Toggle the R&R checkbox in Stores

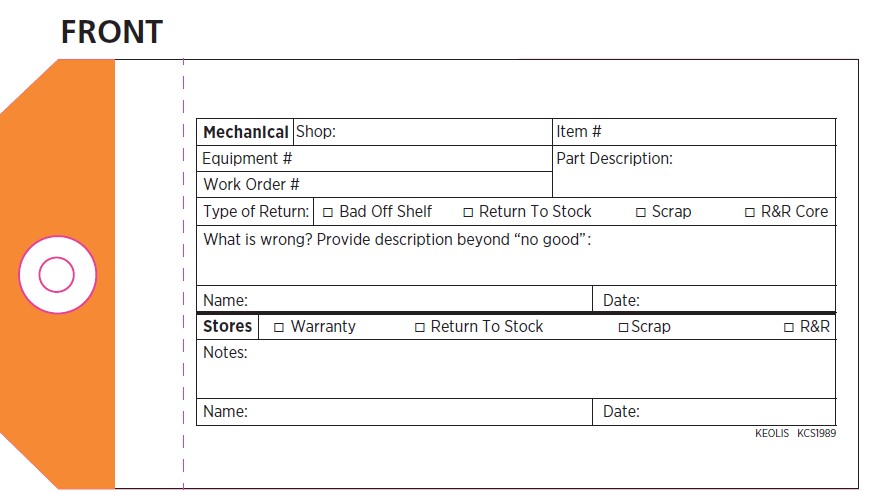(x=789, y=327)
